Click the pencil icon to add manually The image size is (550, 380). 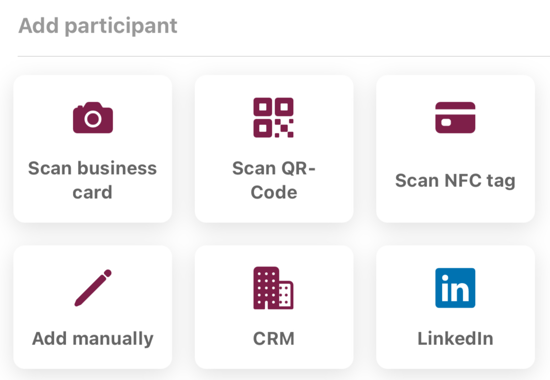coord(93,288)
